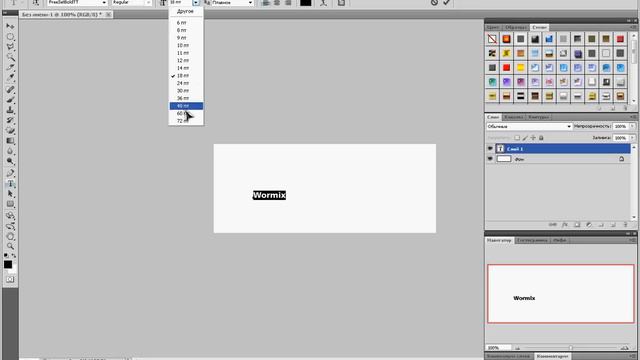
Task: Select the Horizontal Type tool
Action: click(x=10, y=184)
